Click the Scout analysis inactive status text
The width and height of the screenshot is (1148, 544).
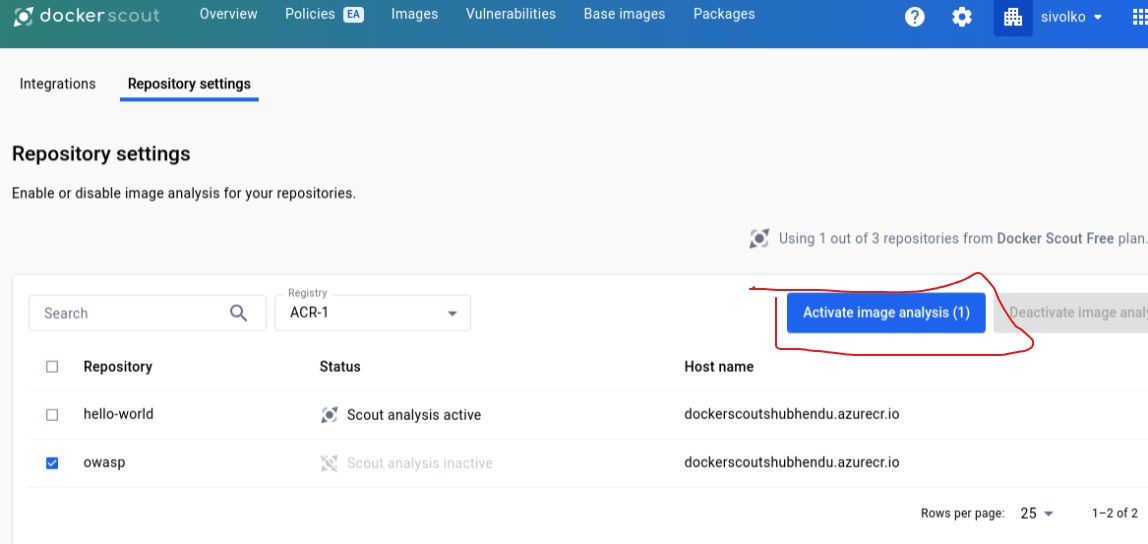point(420,463)
